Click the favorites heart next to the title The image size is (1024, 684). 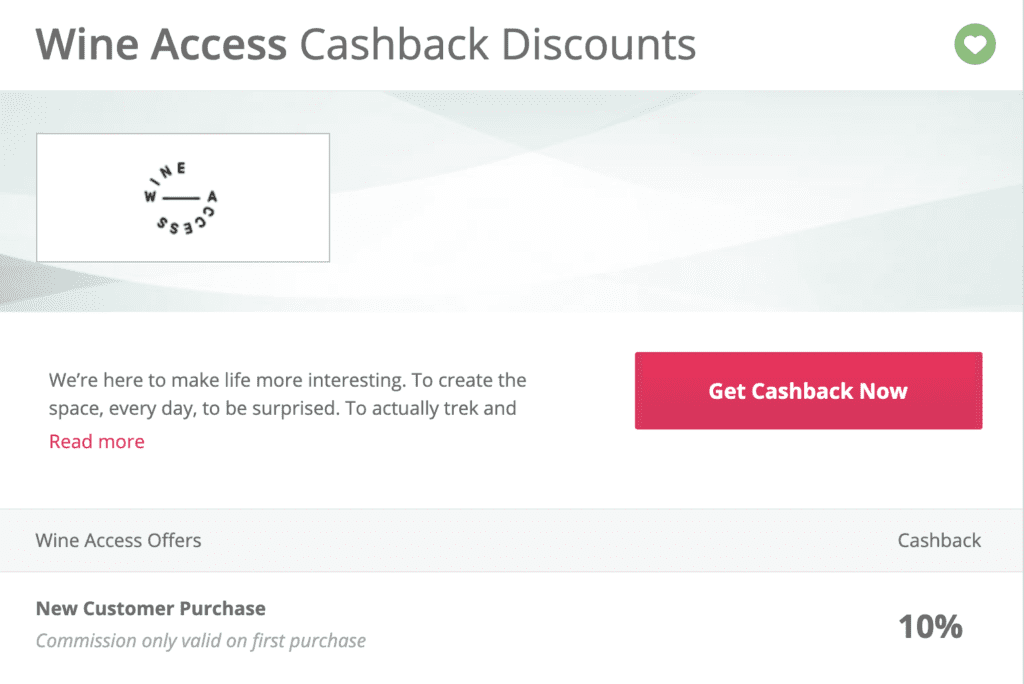975,44
